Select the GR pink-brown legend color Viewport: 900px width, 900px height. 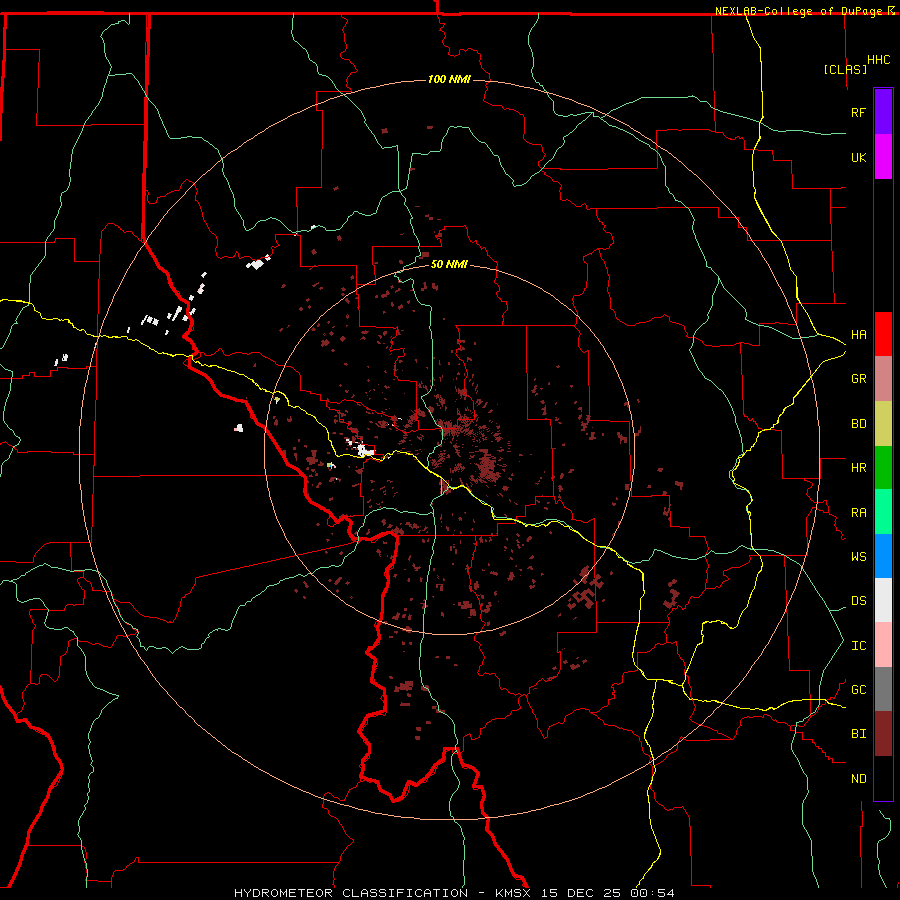(883, 379)
